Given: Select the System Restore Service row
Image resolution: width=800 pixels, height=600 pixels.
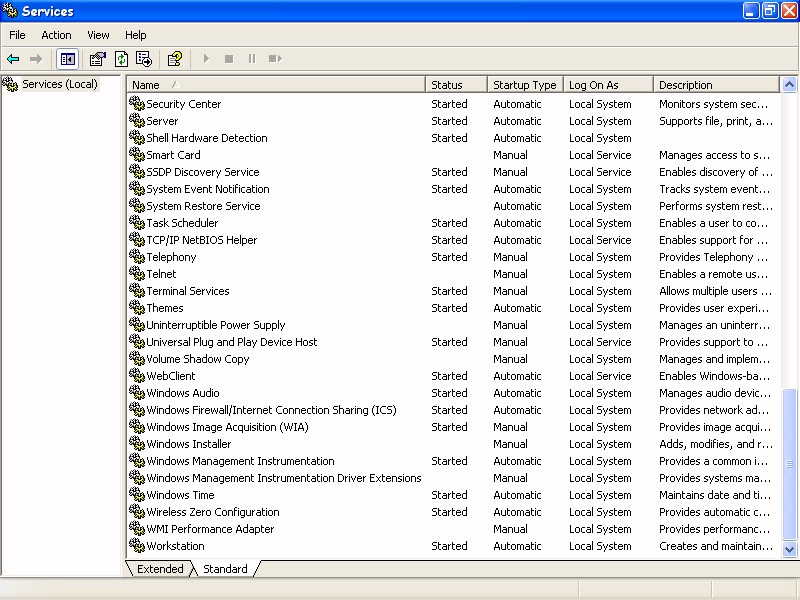Looking at the screenshot, I should [x=203, y=206].
